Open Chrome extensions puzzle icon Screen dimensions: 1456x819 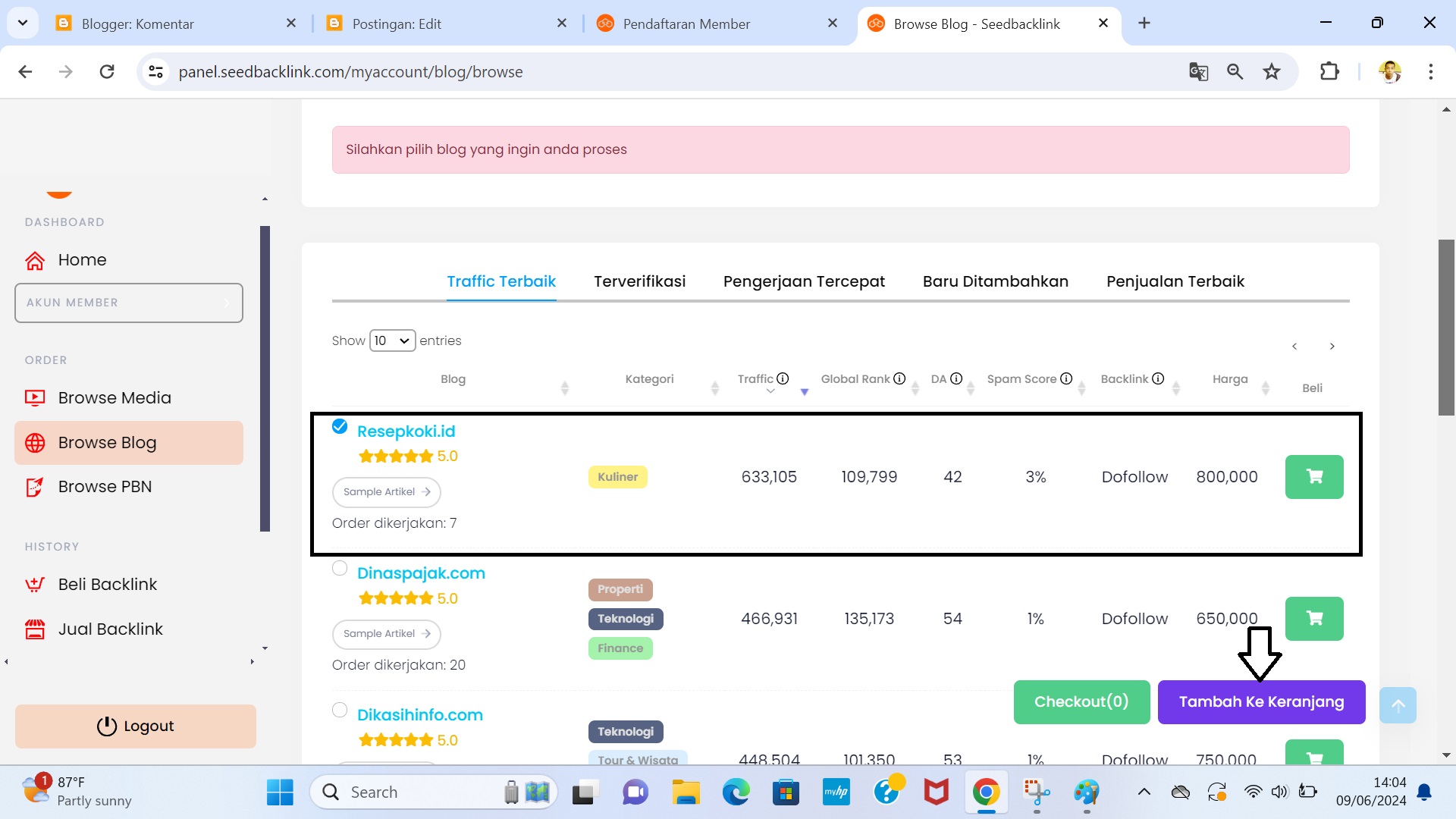(x=1329, y=71)
